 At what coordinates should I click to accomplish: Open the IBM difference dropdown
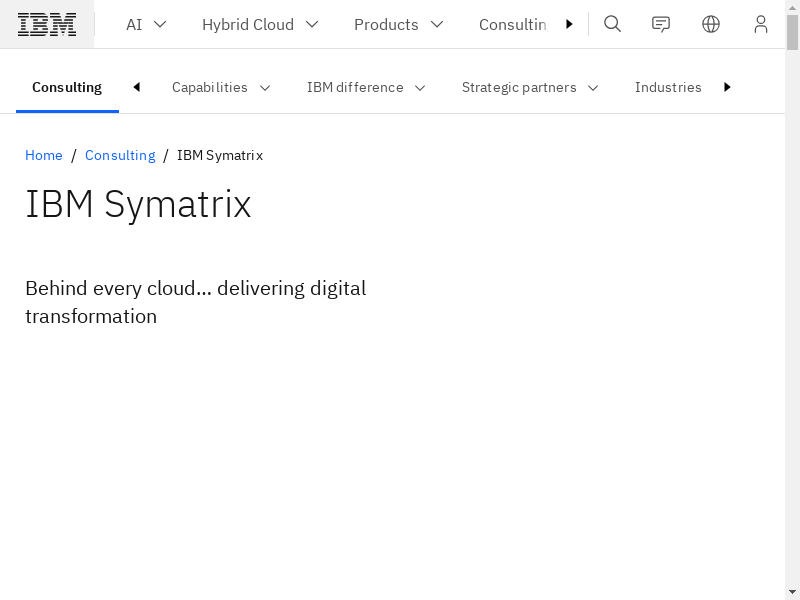click(366, 87)
